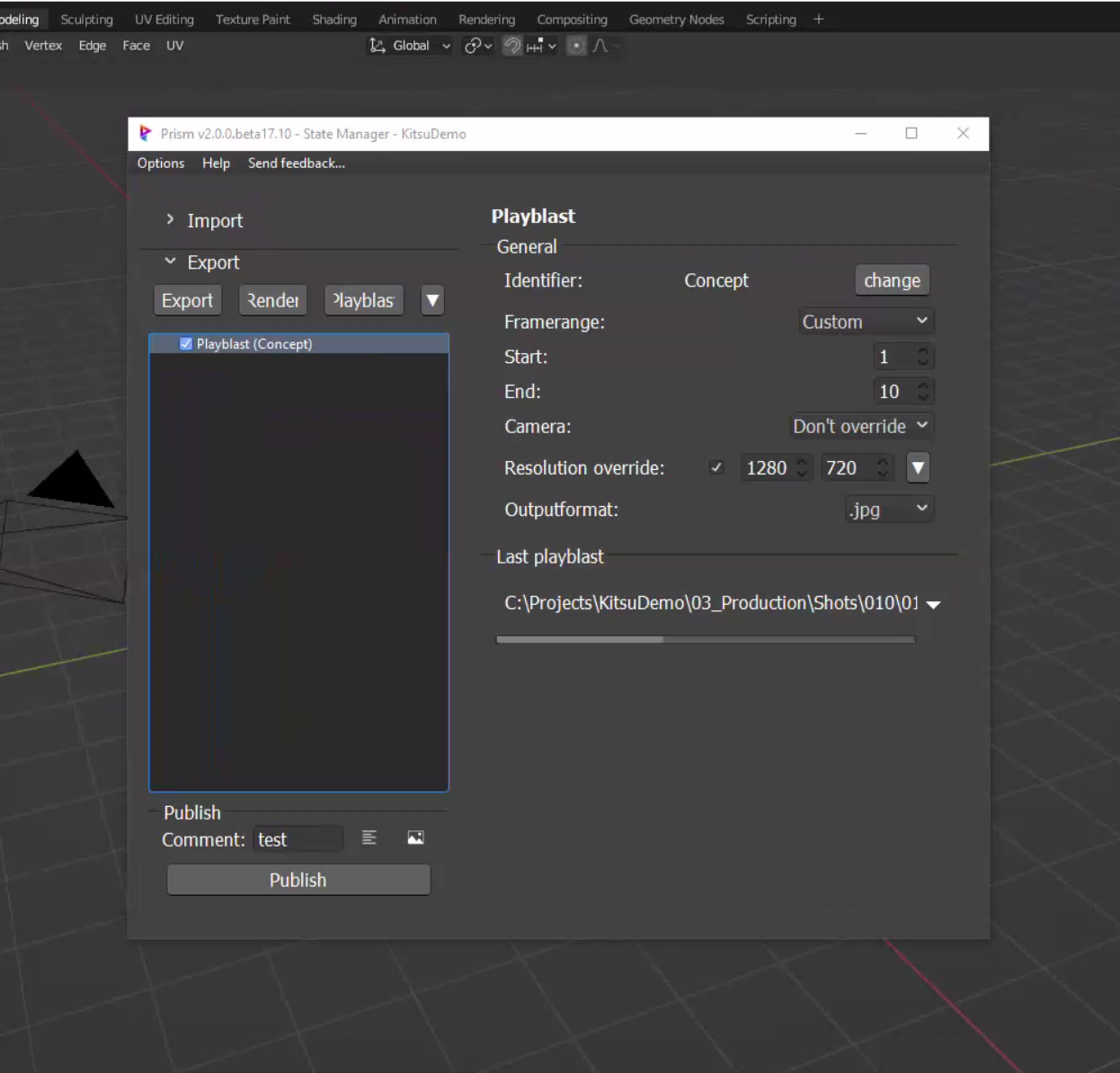Screen dimensions: 1120x1073
Task: Click the Prism logo in the title bar
Action: (x=145, y=134)
